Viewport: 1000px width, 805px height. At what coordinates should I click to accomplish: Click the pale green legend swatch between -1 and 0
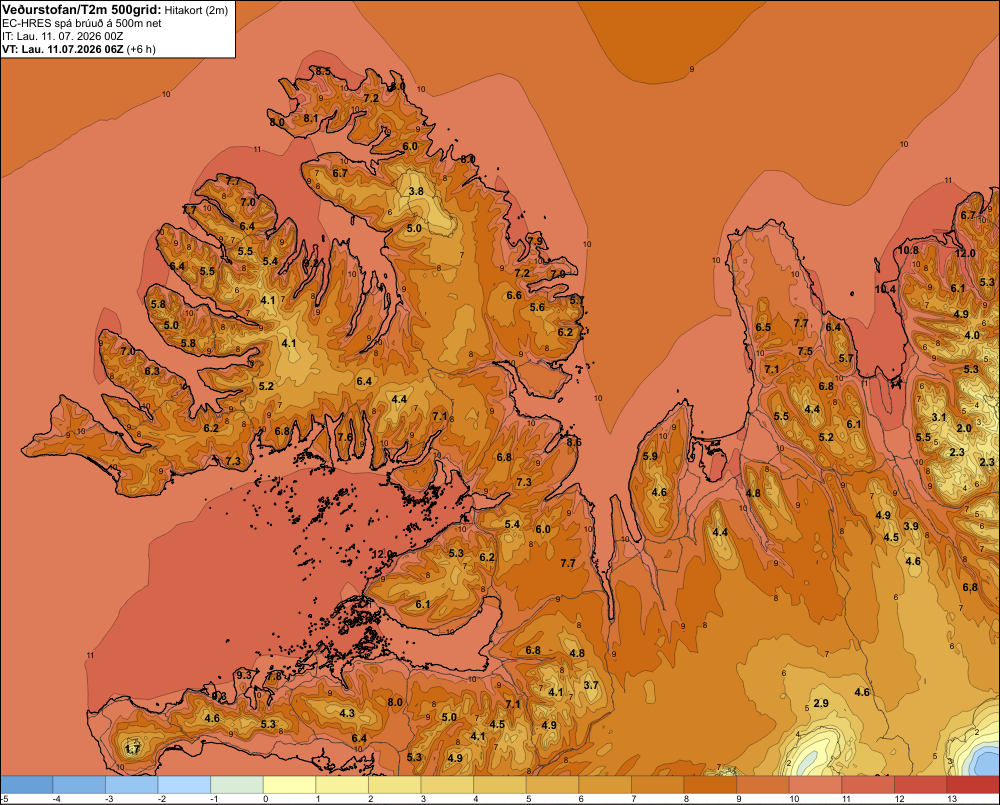coord(237,785)
